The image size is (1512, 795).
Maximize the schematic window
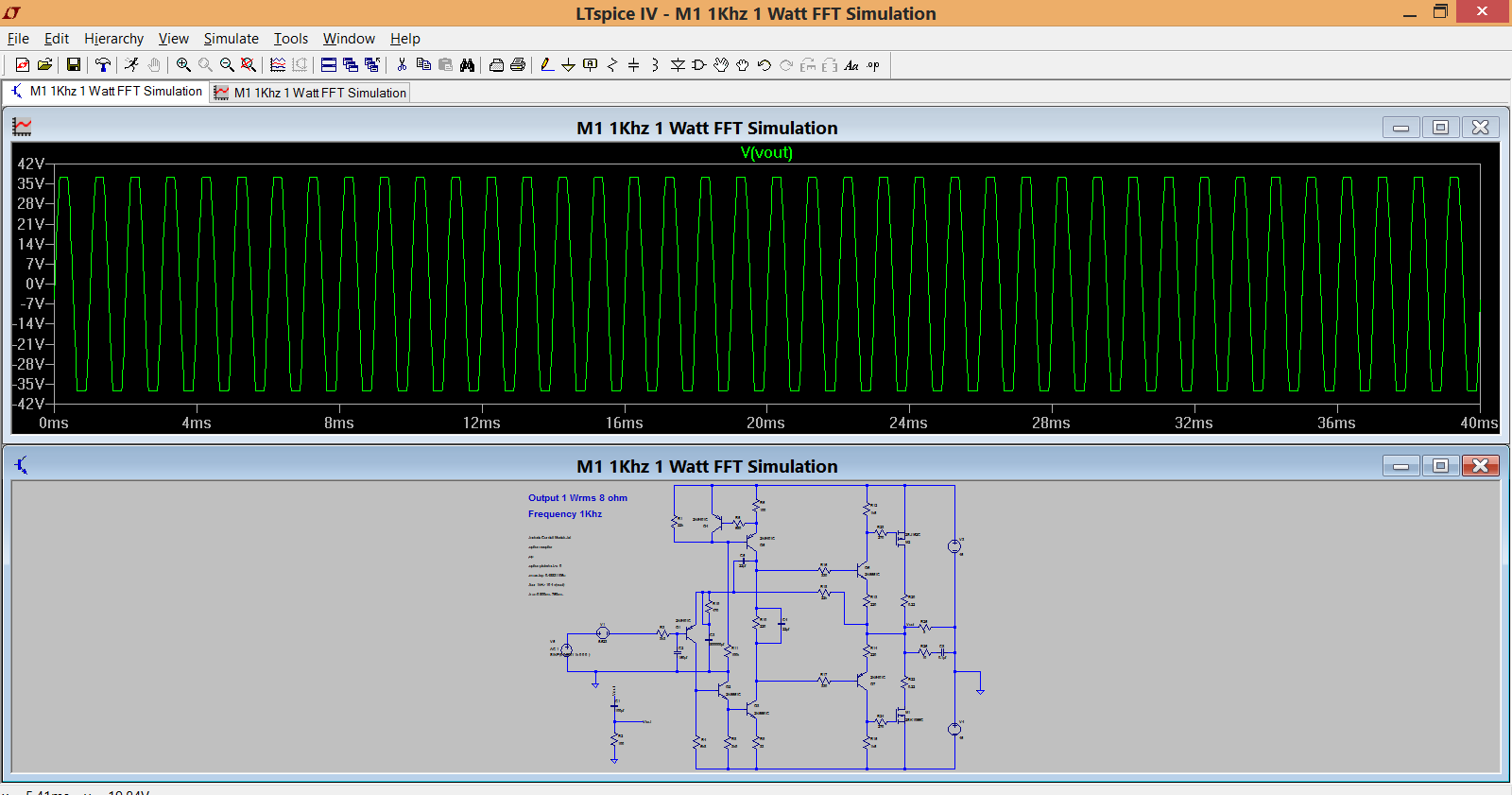click(x=1440, y=465)
